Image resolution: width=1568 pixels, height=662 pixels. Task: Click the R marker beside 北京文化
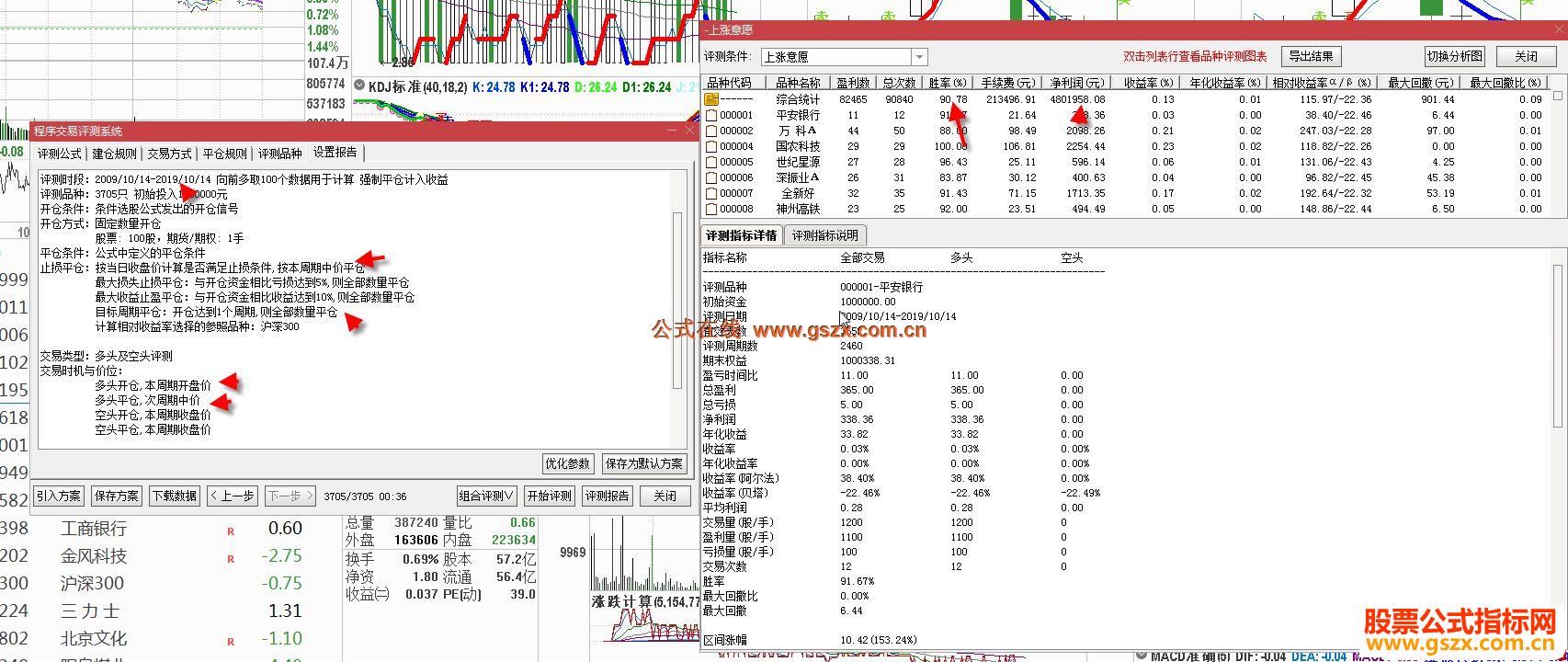click(231, 641)
